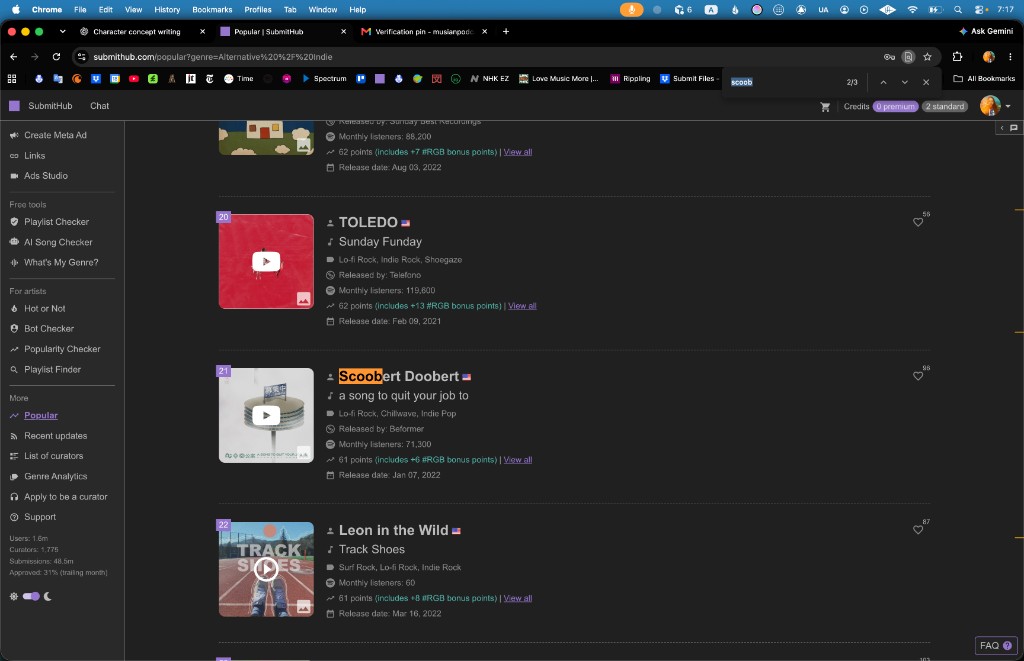
Task: Open the Chrome extensions puzzle icon
Action: (x=957, y=57)
